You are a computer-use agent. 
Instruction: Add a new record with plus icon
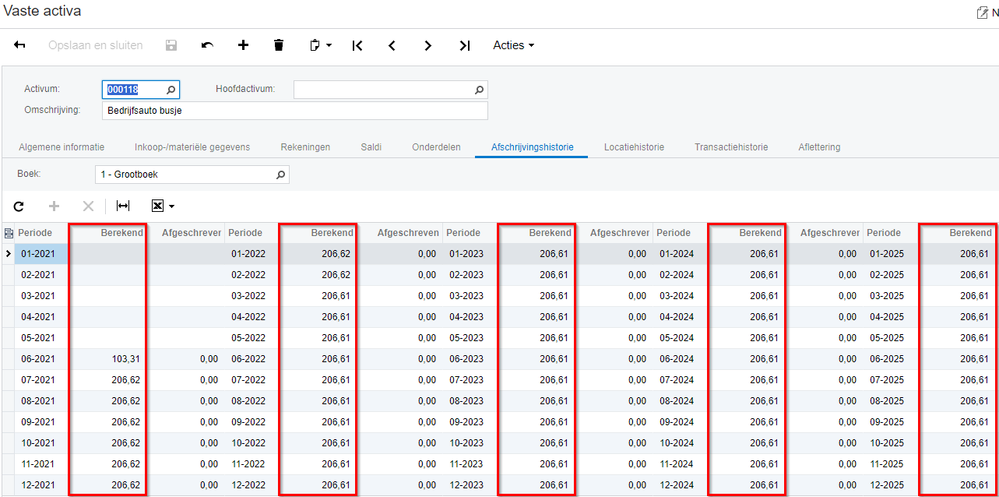pos(243,45)
